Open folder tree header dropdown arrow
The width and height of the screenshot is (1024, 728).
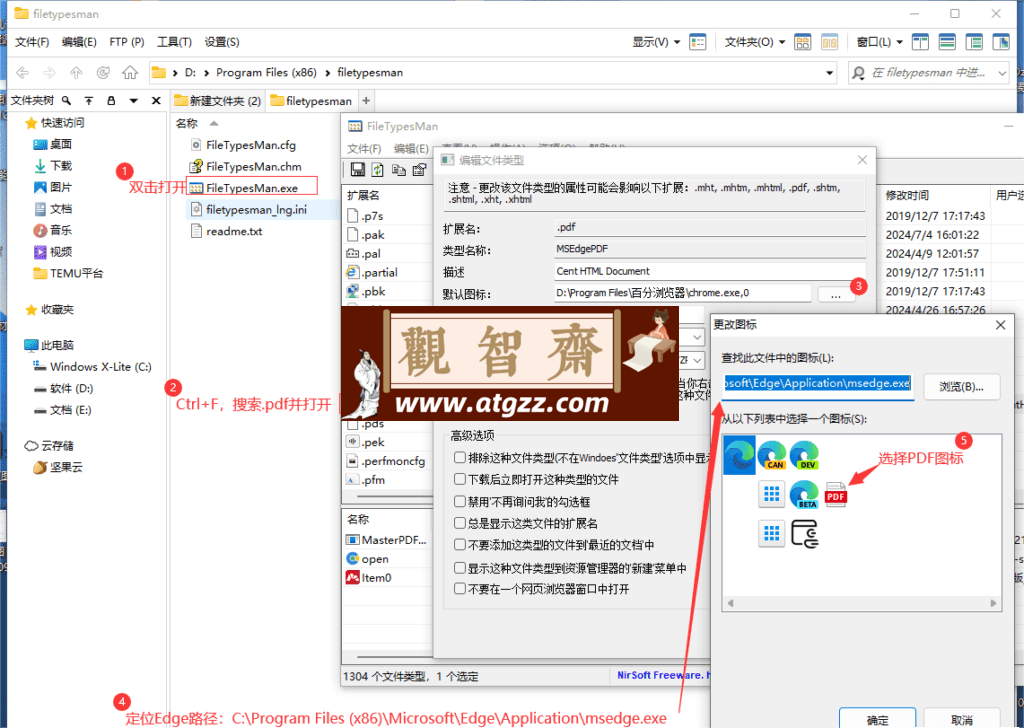[133, 101]
